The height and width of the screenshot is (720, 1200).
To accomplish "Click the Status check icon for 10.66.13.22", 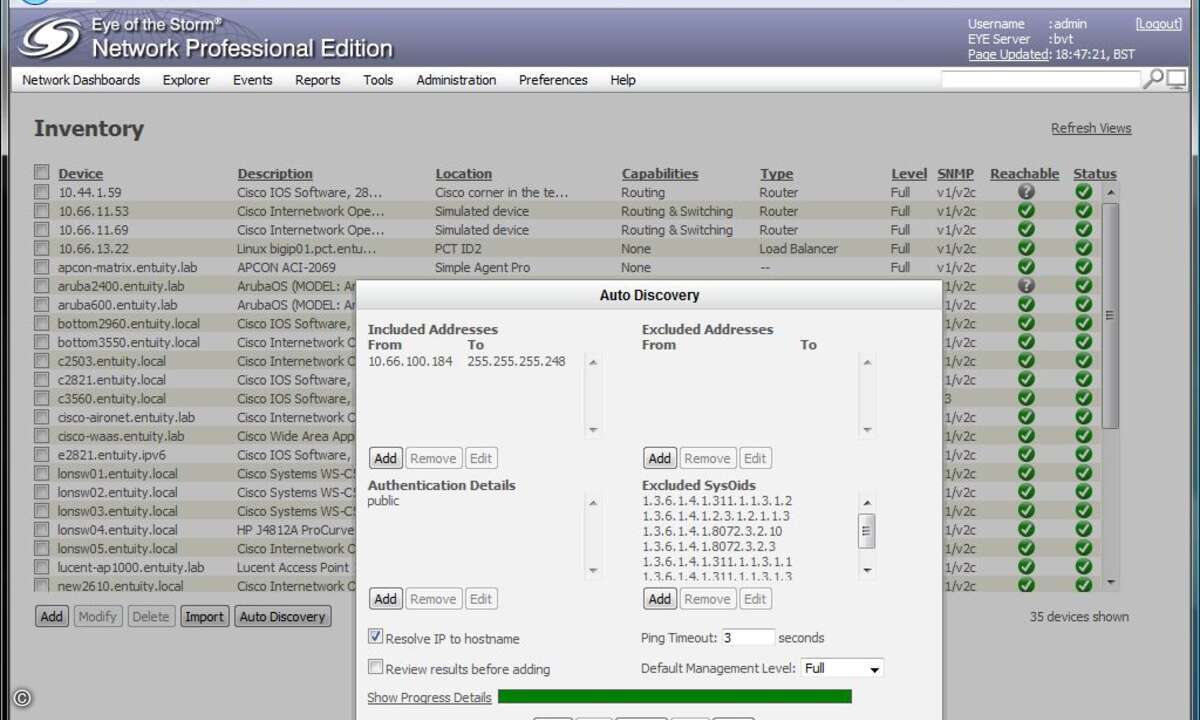I will (x=1083, y=248).
